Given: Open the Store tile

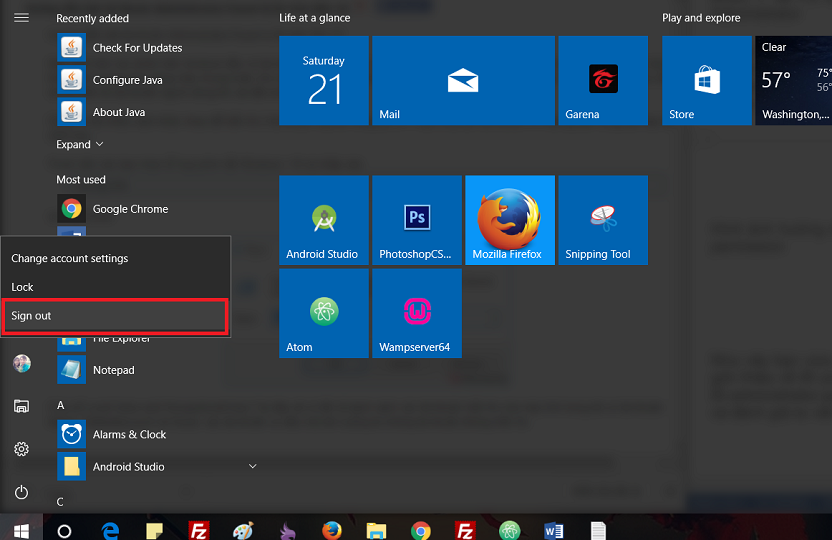Looking at the screenshot, I should [707, 81].
